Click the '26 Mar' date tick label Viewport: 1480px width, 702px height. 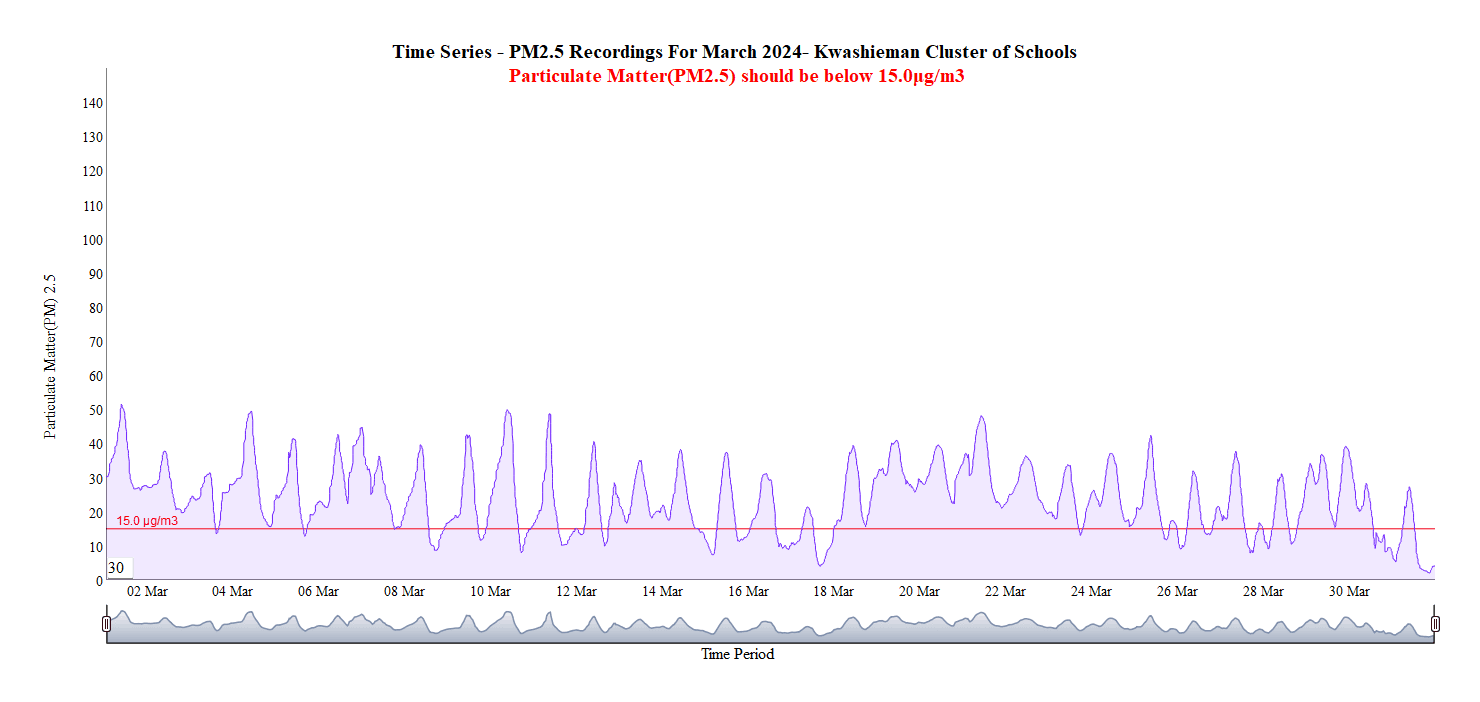(1177, 592)
